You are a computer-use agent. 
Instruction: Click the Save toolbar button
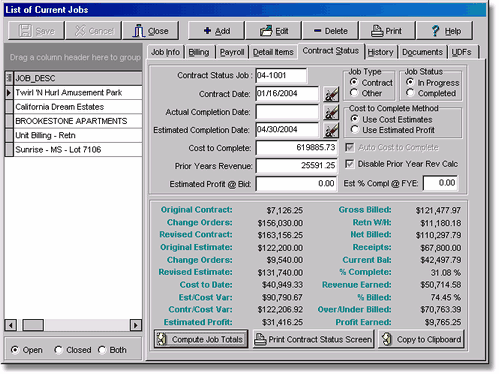coord(36,31)
